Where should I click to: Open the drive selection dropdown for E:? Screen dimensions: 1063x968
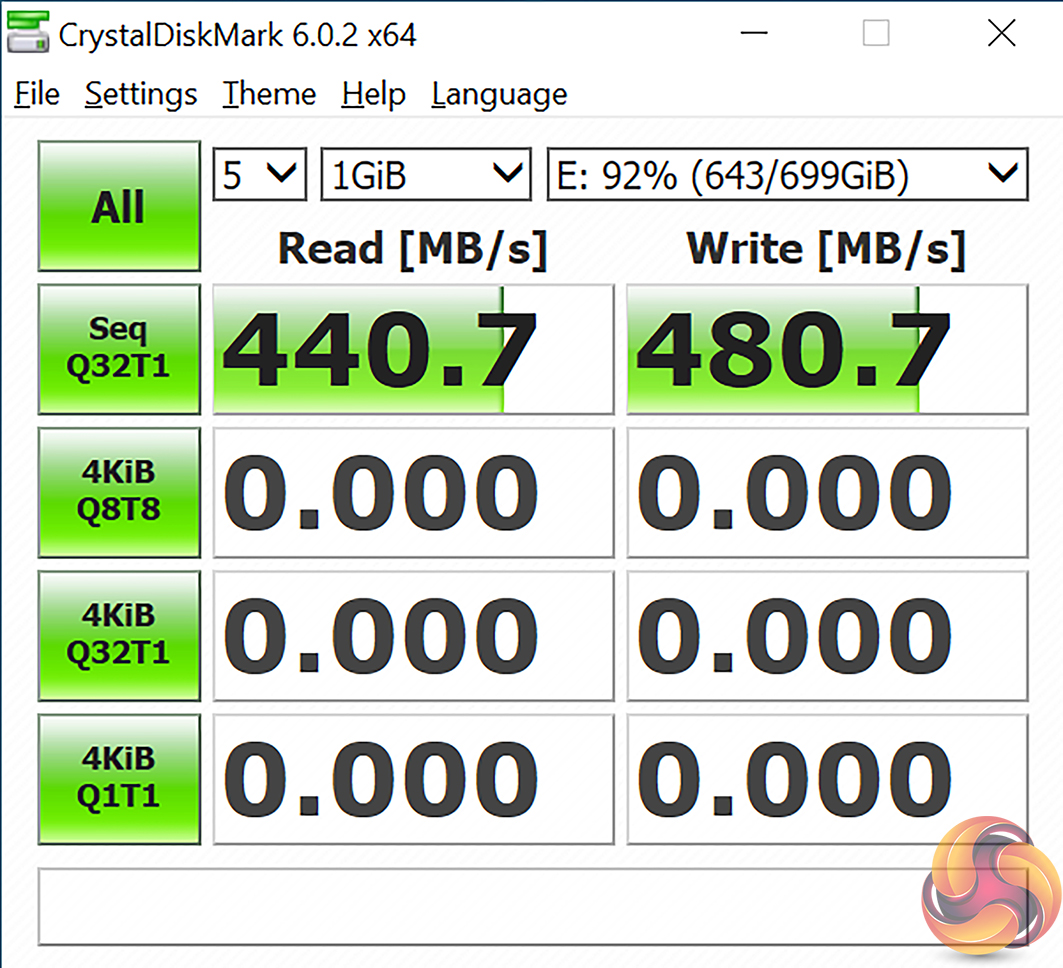(x=788, y=174)
